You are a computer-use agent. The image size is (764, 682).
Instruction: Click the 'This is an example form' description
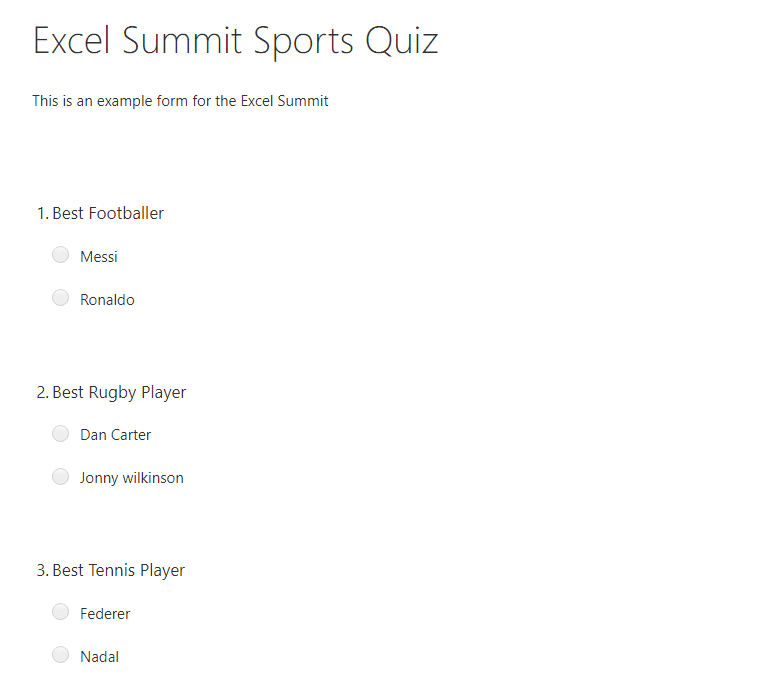tap(180, 101)
